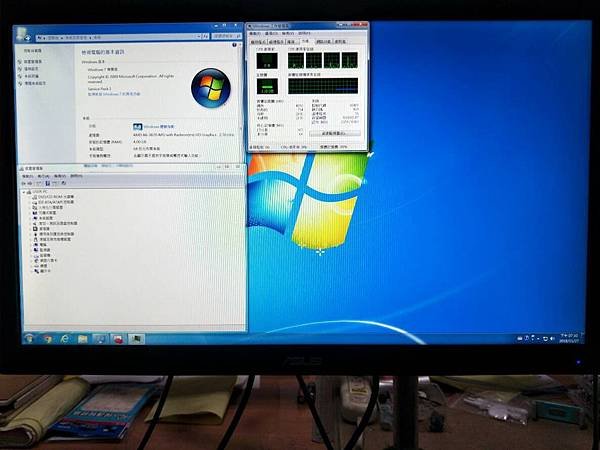Refresh the System window address bar
The height and width of the screenshot is (450, 600).
click(205, 36)
